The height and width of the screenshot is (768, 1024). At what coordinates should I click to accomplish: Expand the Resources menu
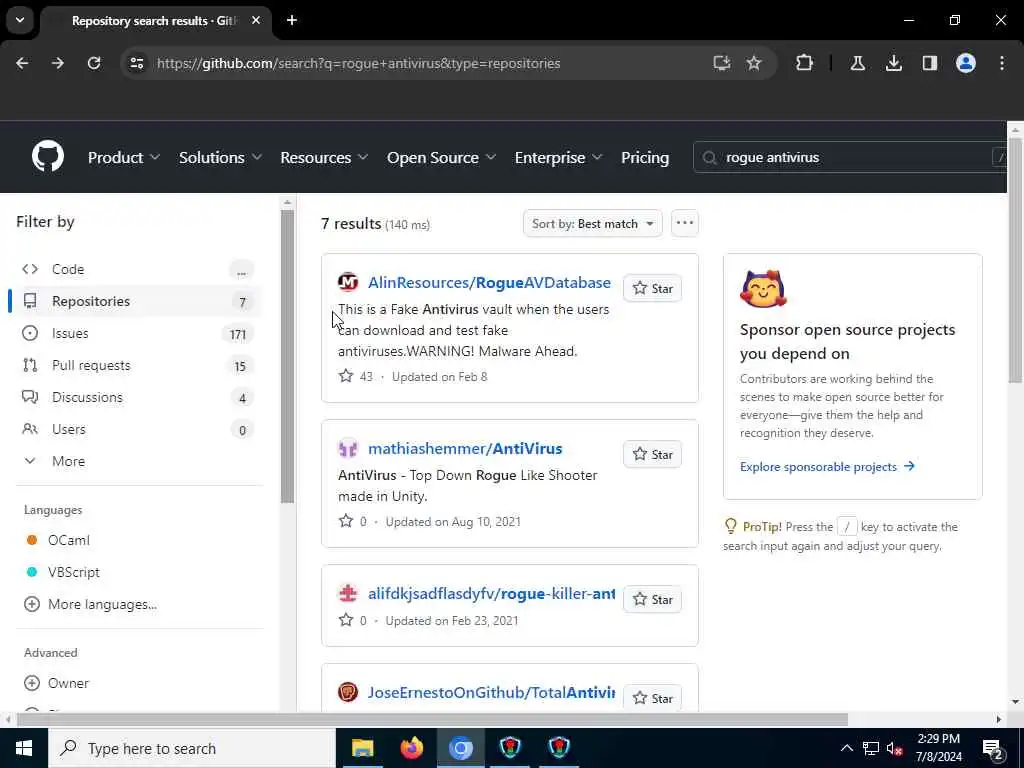[324, 157]
